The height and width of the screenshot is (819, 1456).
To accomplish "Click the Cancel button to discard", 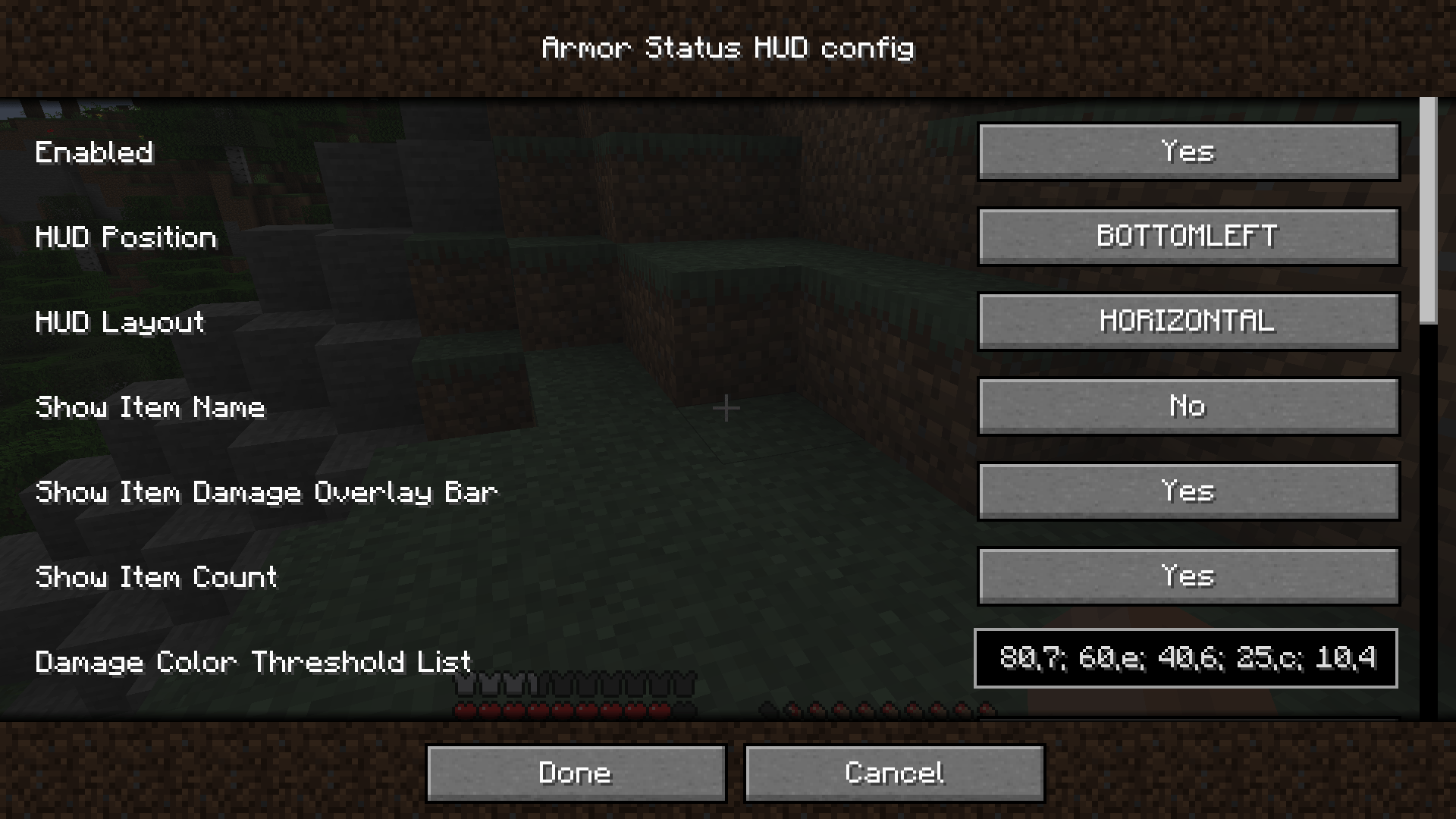I will 894,773.
